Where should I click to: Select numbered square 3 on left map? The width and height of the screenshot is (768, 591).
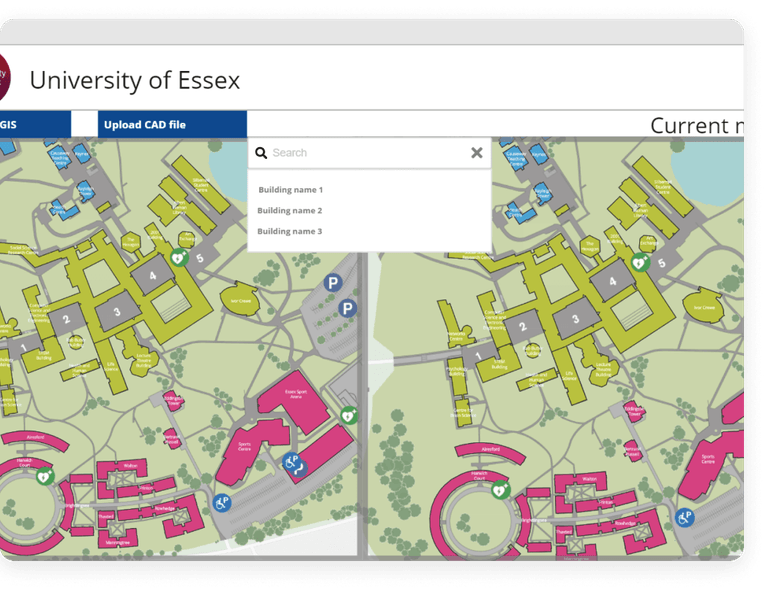(x=117, y=312)
